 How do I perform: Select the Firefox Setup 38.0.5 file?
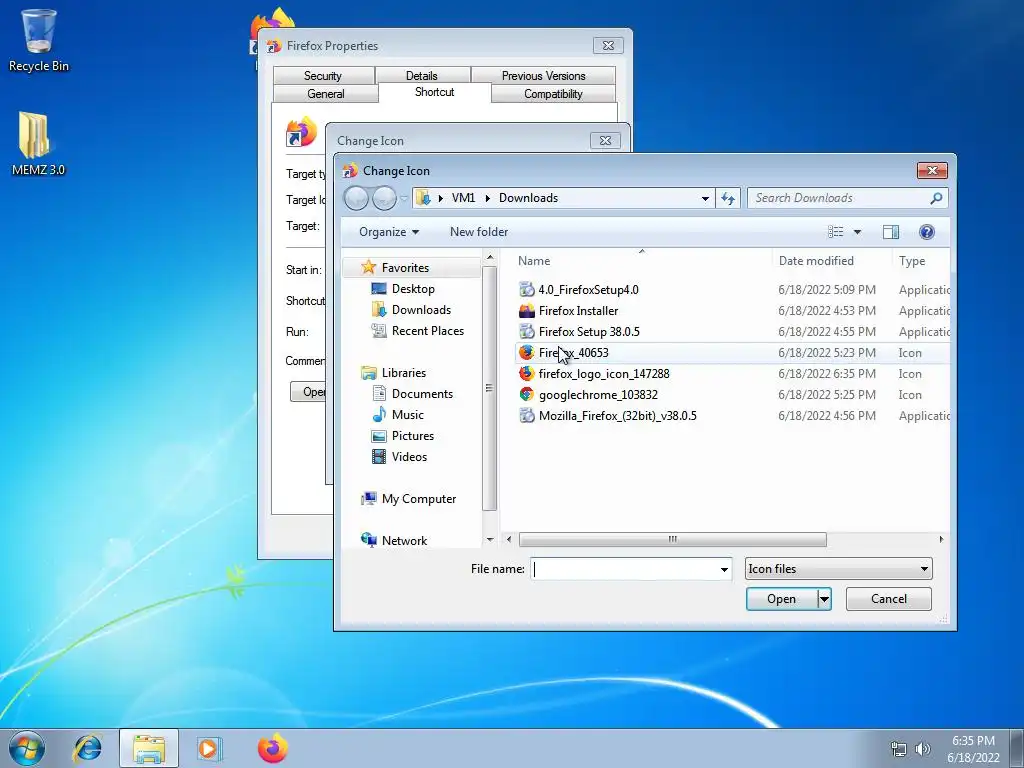(588, 332)
